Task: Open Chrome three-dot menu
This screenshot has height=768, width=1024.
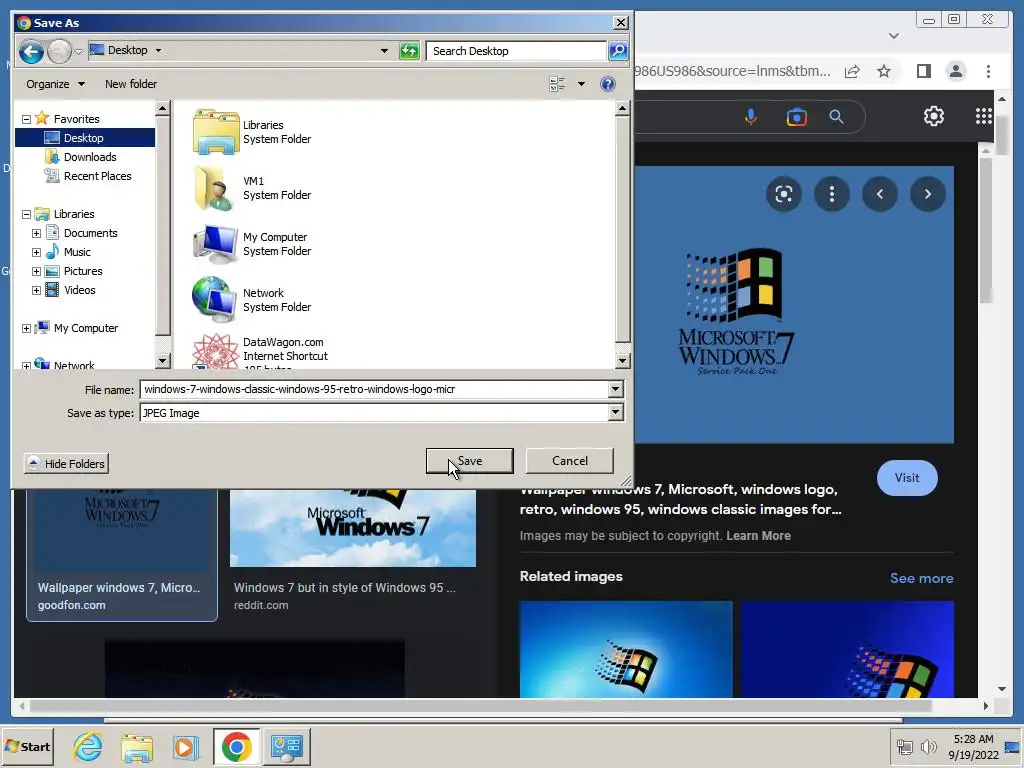Action: (x=988, y=71)
